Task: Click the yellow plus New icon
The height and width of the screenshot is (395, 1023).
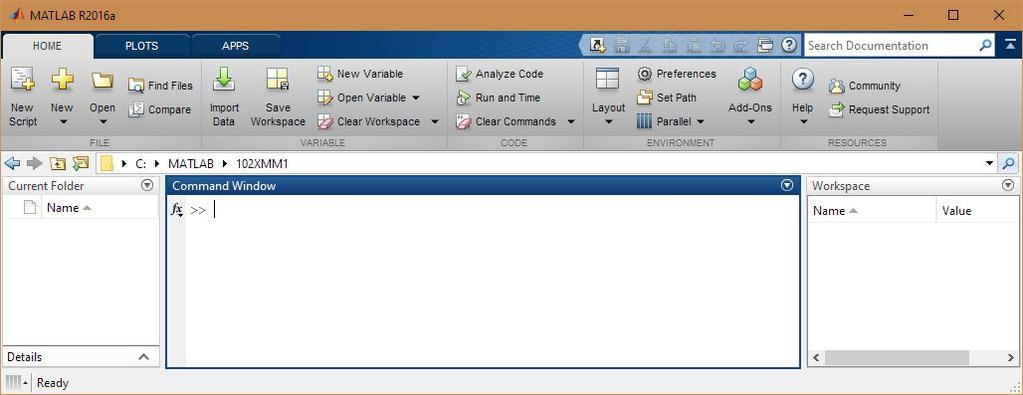Action: click(x=62, y=80)
